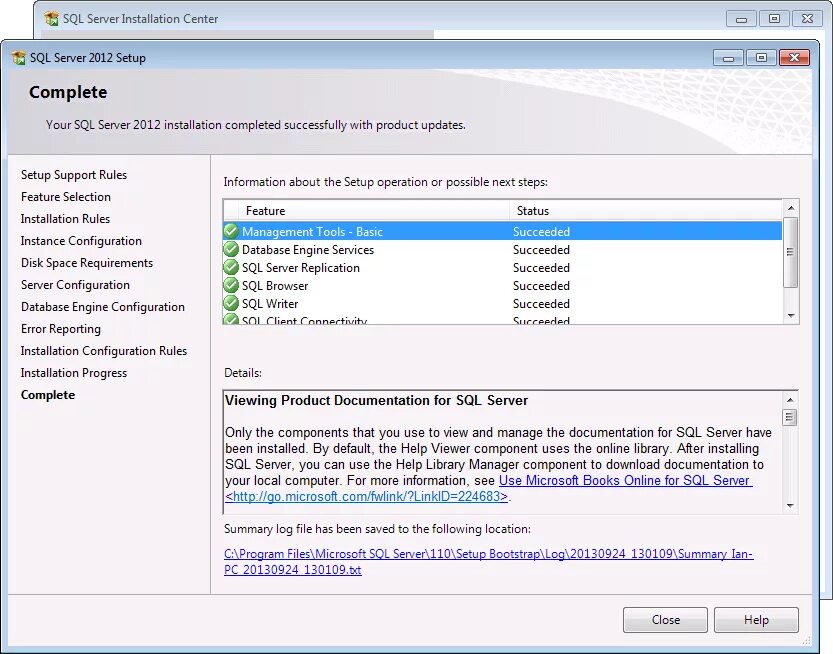
Task: Click Database Engine Configuration step
Action: click(103, 307)
